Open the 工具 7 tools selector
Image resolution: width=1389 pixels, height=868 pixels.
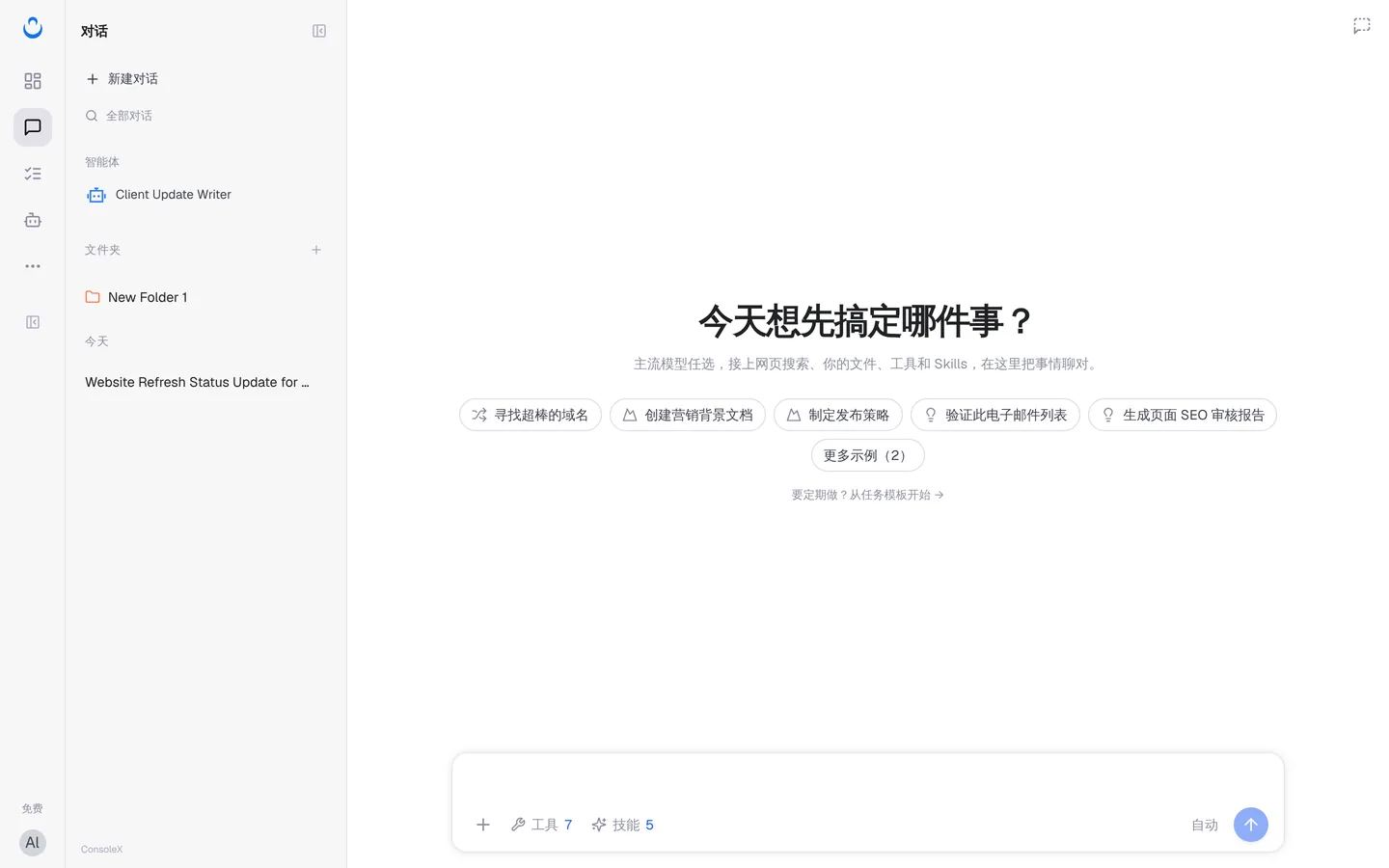tap(541, 825)
